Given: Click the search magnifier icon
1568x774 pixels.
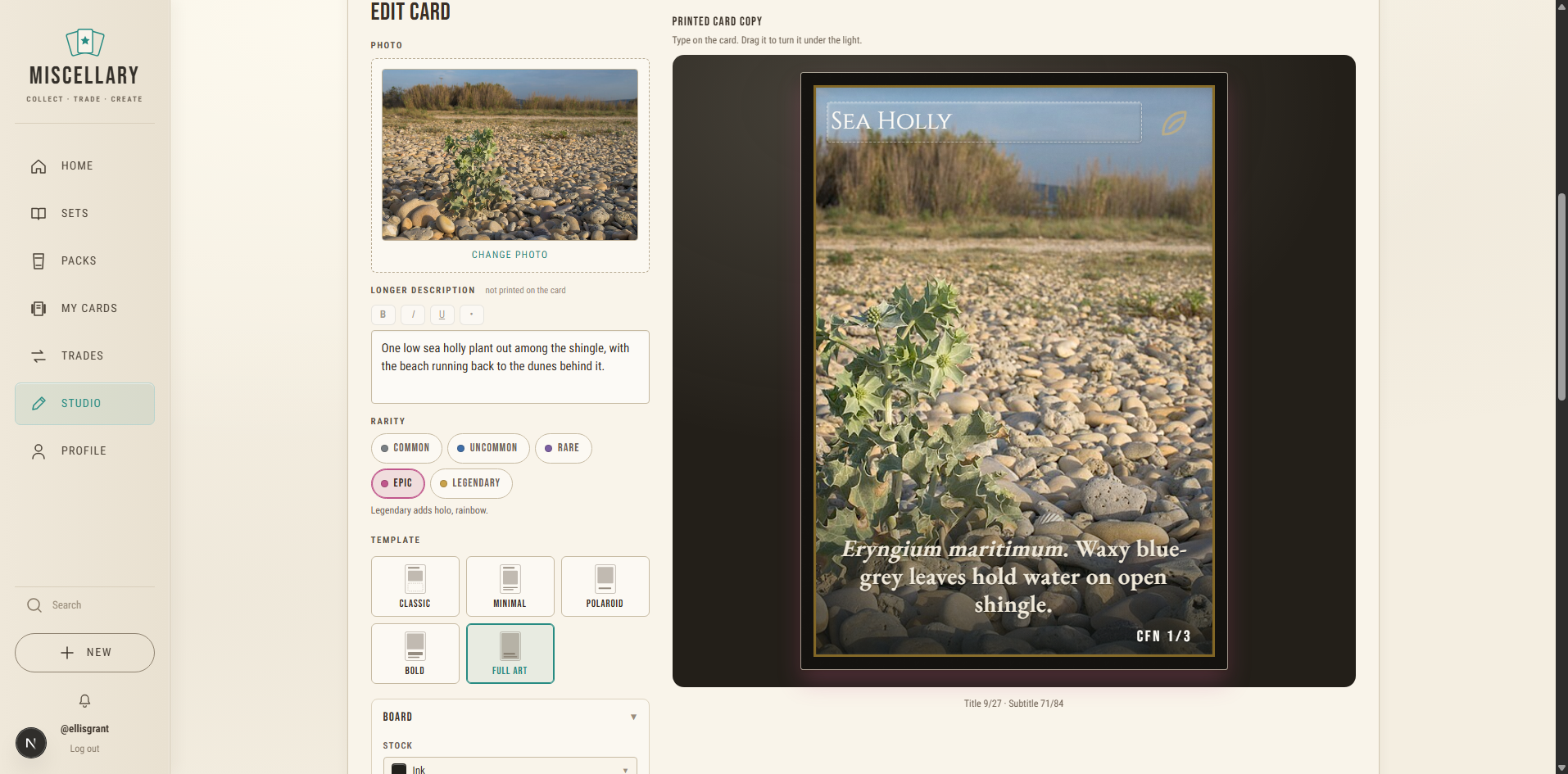Looking at the screenshot, I should [34, 605].
